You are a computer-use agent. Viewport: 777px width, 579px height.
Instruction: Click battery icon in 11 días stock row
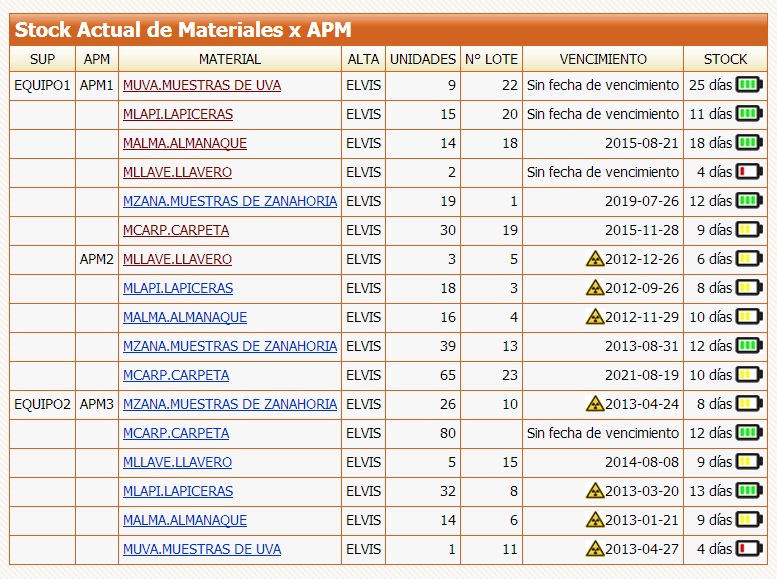[x=749, y=114]
